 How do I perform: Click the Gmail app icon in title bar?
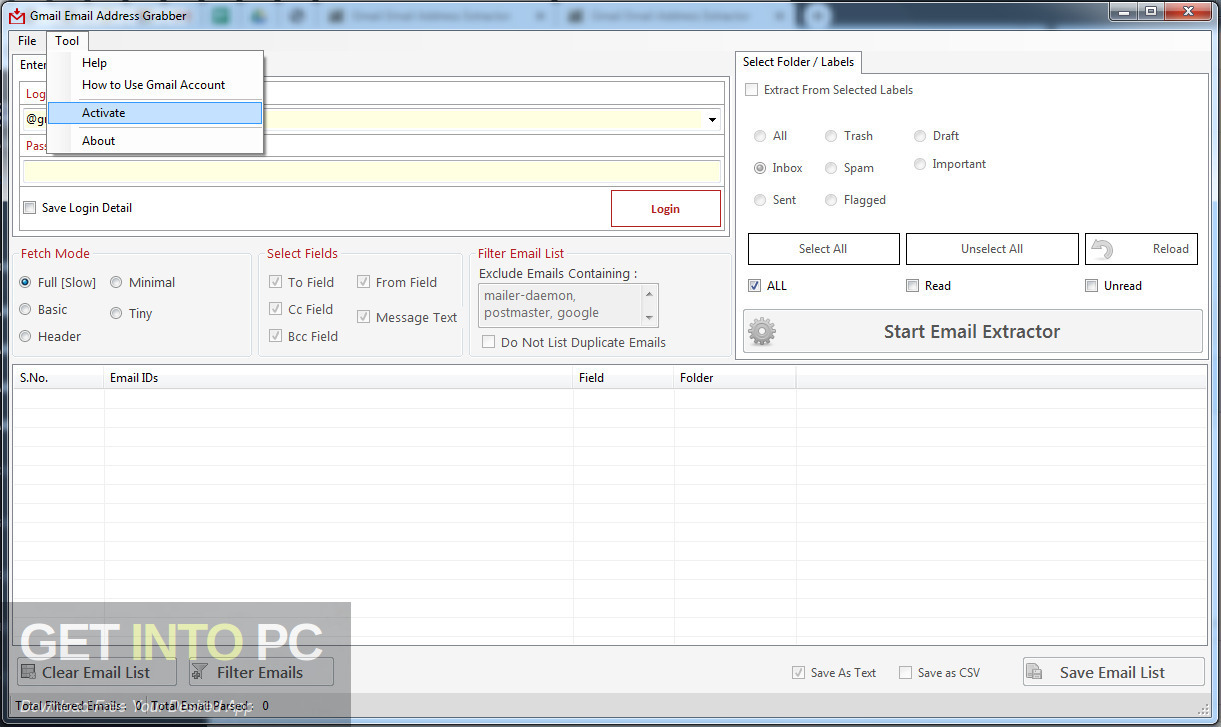(16, 16)
